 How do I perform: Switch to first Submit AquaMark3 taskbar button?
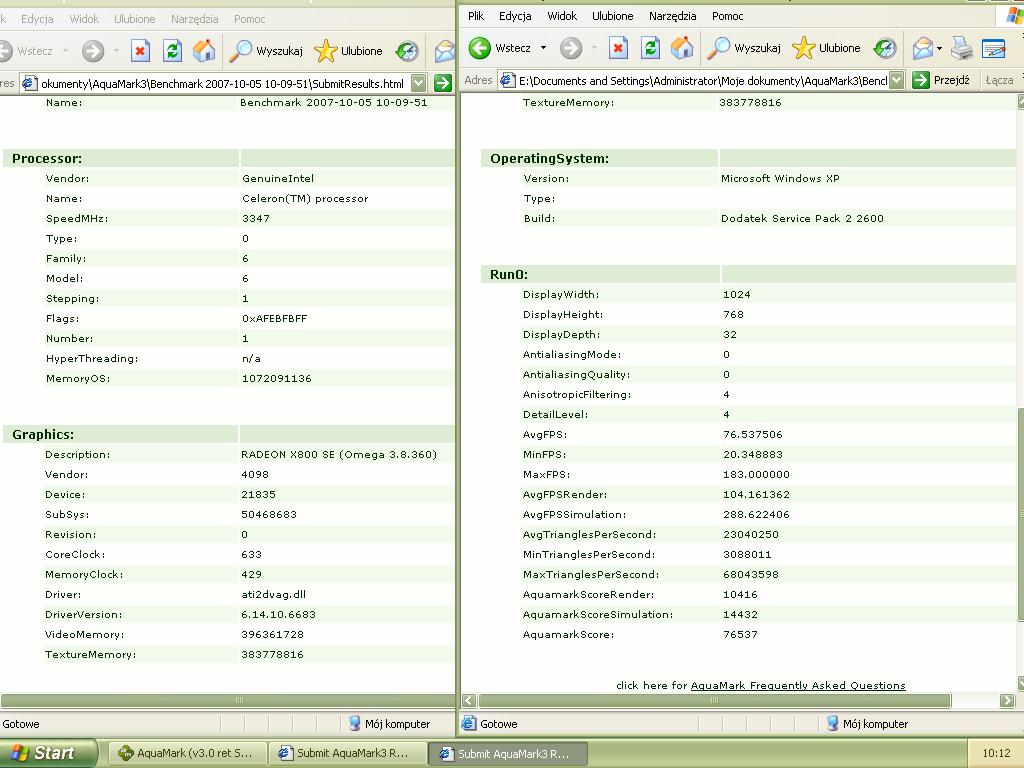click(x=347, y=753)
